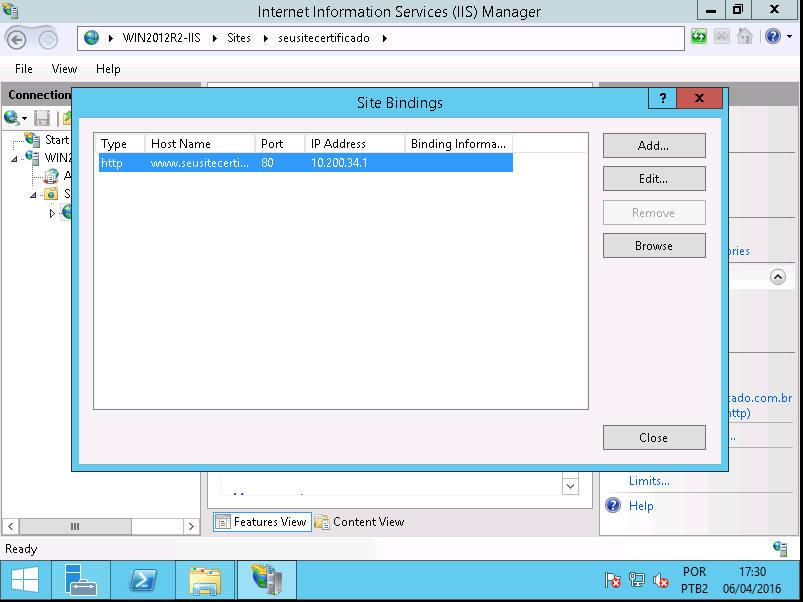Click the Home icon in toolbar
This screenshot has height=602, width=803.
pyautogui.click(x=745, y=37)
